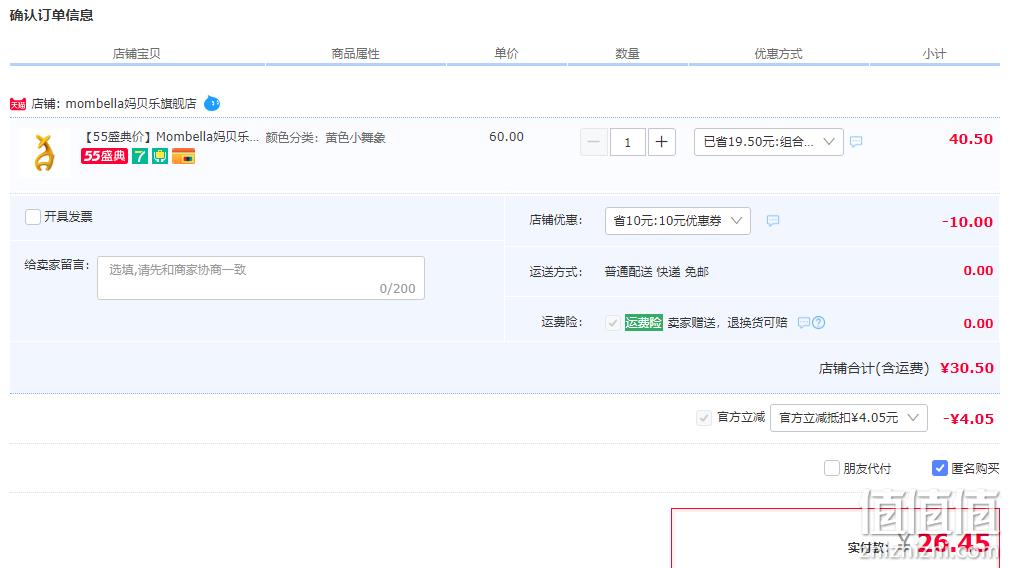The image size is (1009, 568).
Task: Decrease item quantity with minus button
Action: pos(594,142)
